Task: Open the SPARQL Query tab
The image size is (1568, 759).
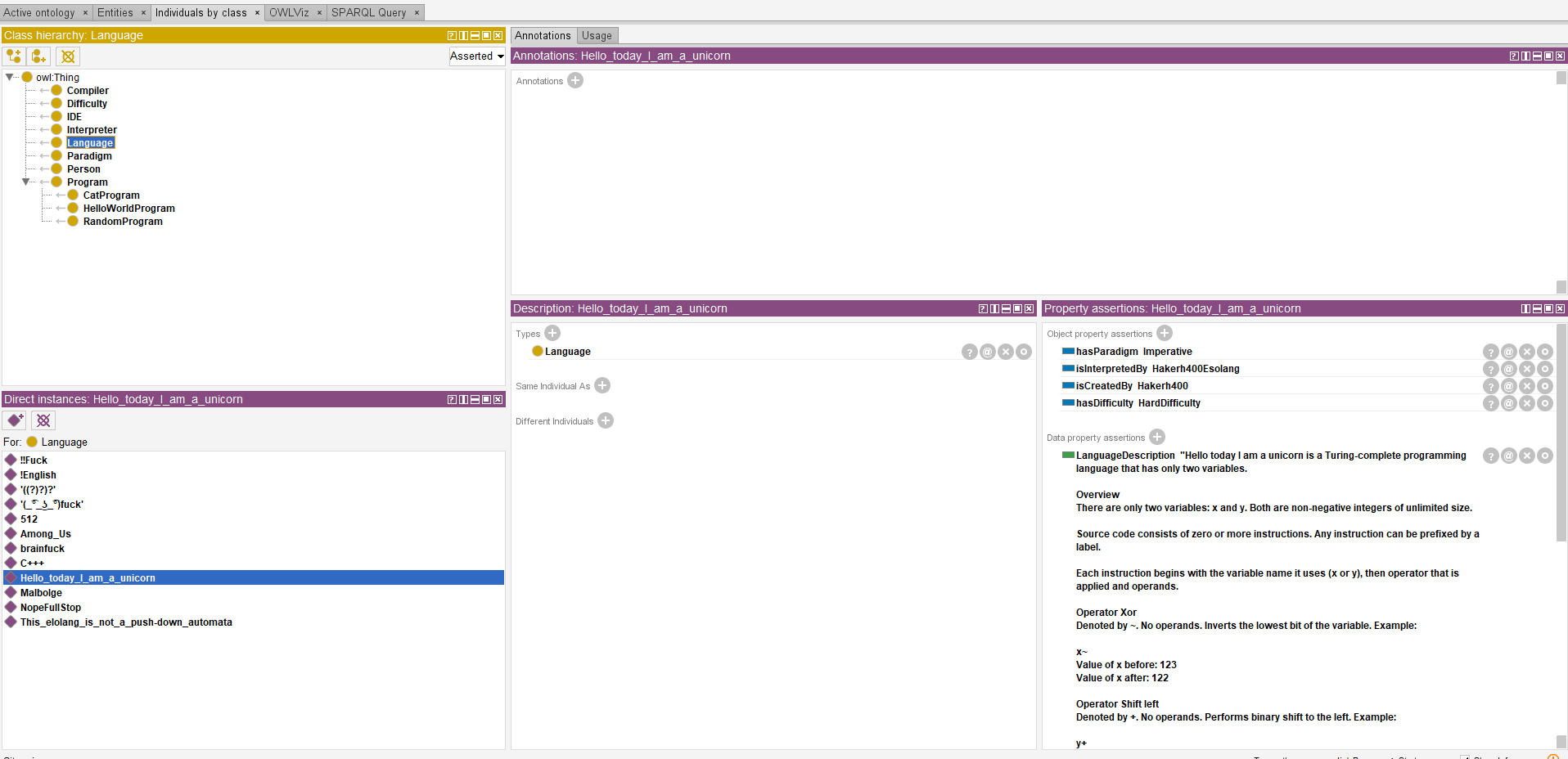Action: pos(368,12)
